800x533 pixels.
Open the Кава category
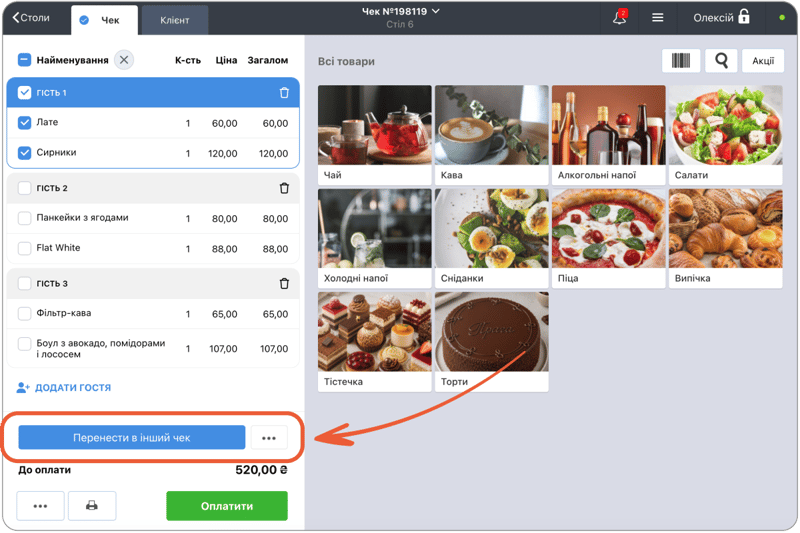click(x=492, y=135)
